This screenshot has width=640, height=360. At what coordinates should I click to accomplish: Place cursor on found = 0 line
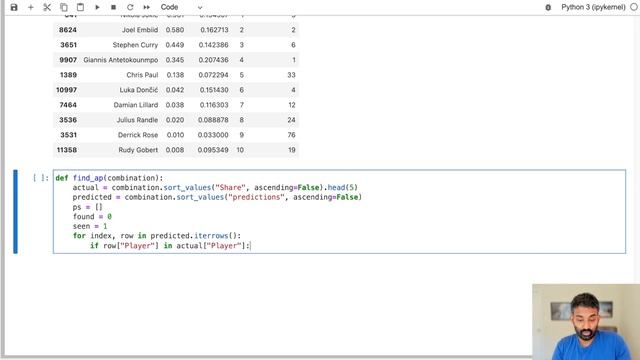click(92, 217)
